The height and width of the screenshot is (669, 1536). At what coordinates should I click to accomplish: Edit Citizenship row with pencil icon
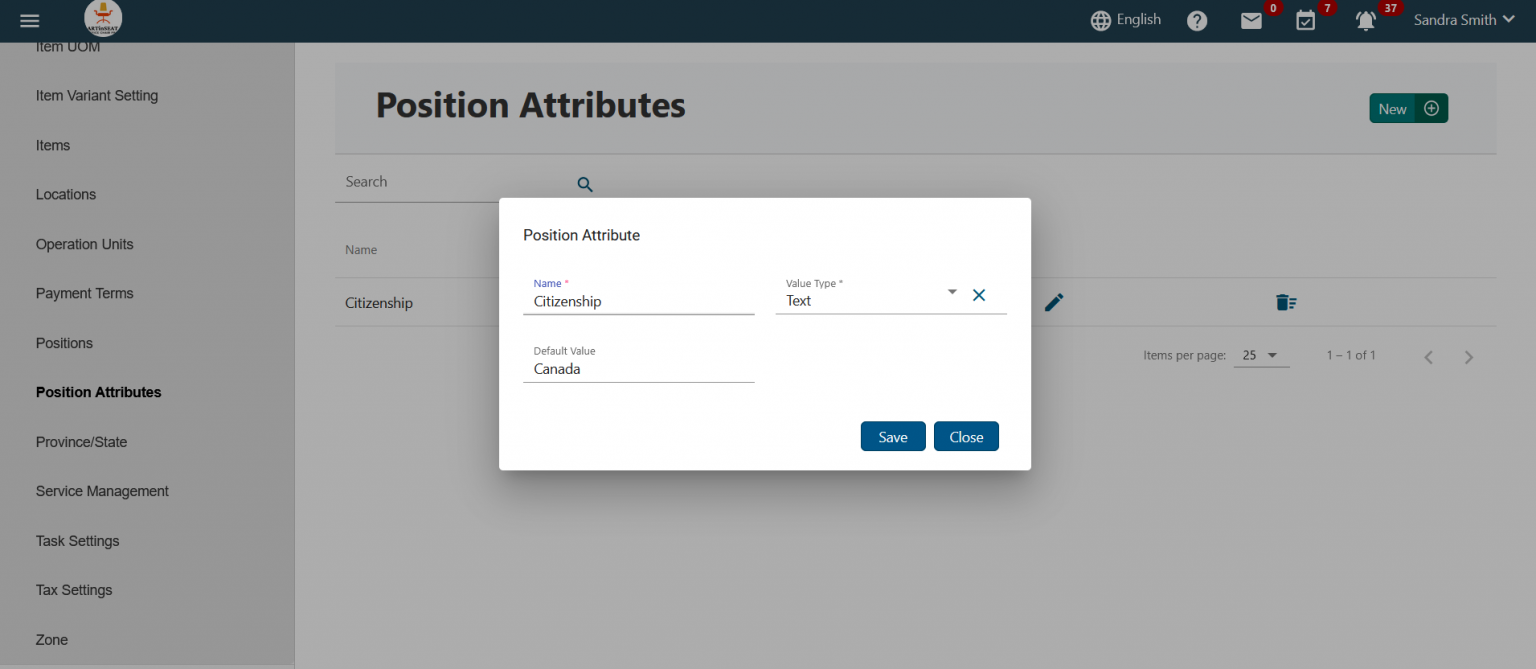pos(1054,302)
